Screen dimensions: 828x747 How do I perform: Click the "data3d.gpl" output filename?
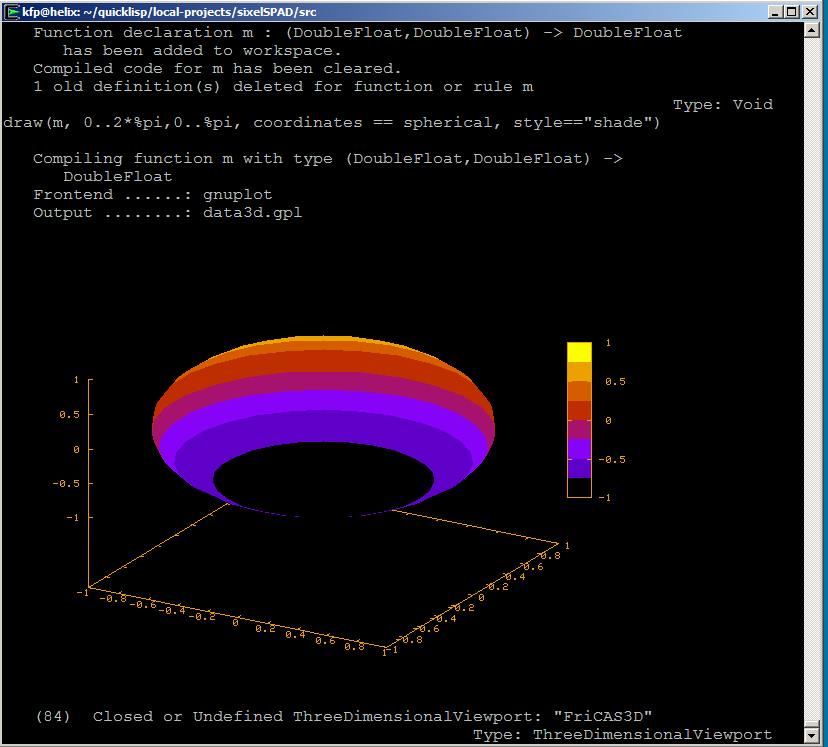[x=252, y=213]
